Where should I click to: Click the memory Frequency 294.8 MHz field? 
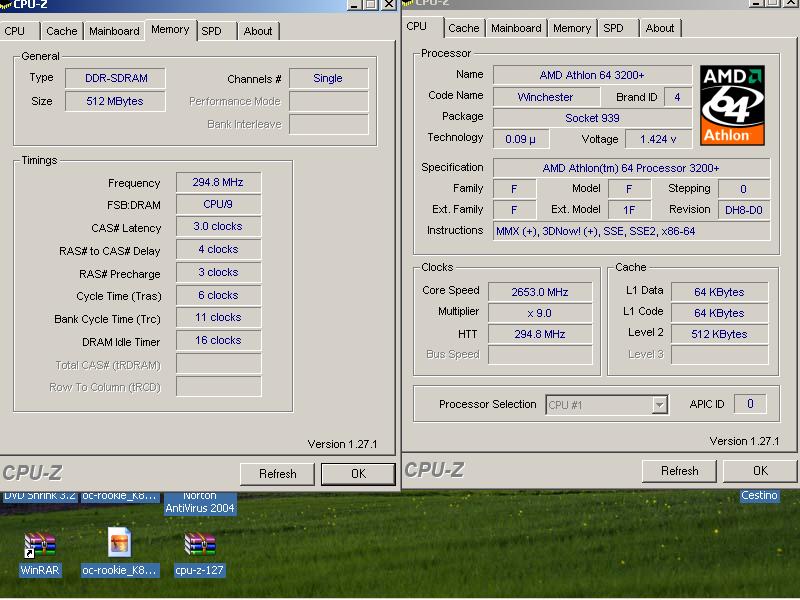218,182
